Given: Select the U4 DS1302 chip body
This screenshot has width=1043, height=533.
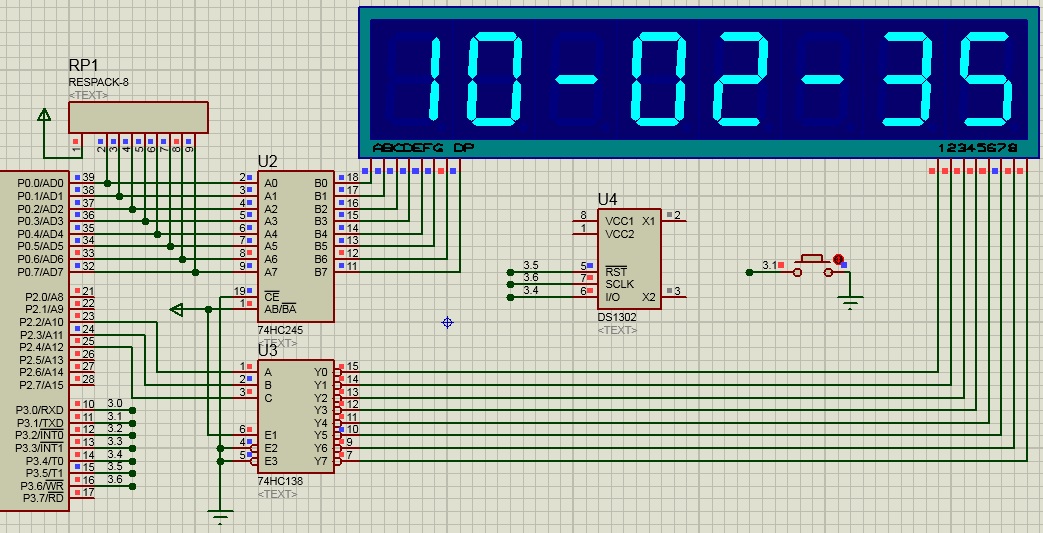Looking at the screenshot, I should pos(629,259).
